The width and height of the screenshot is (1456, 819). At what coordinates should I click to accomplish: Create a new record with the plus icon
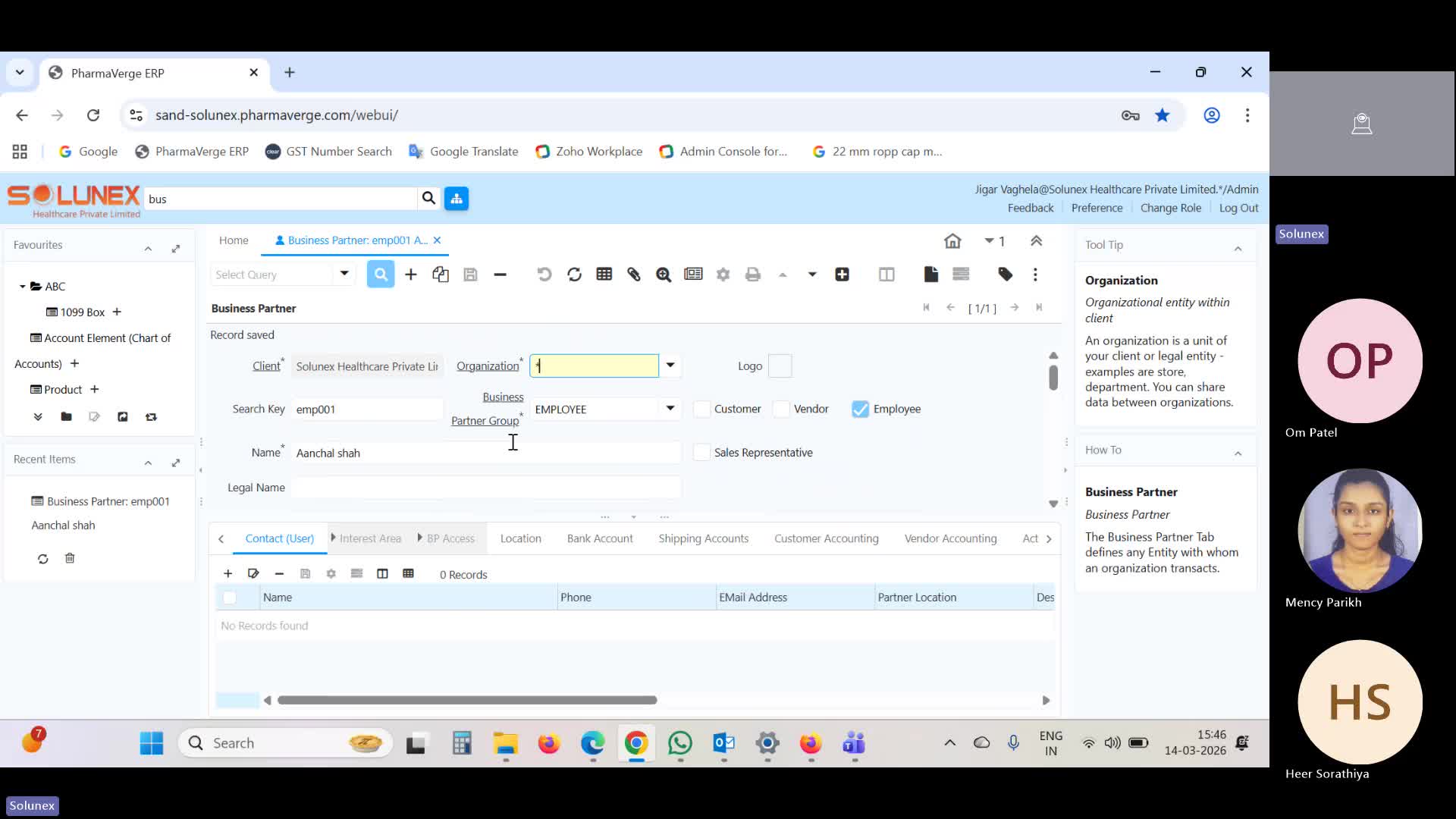click(x=410, y=274)
